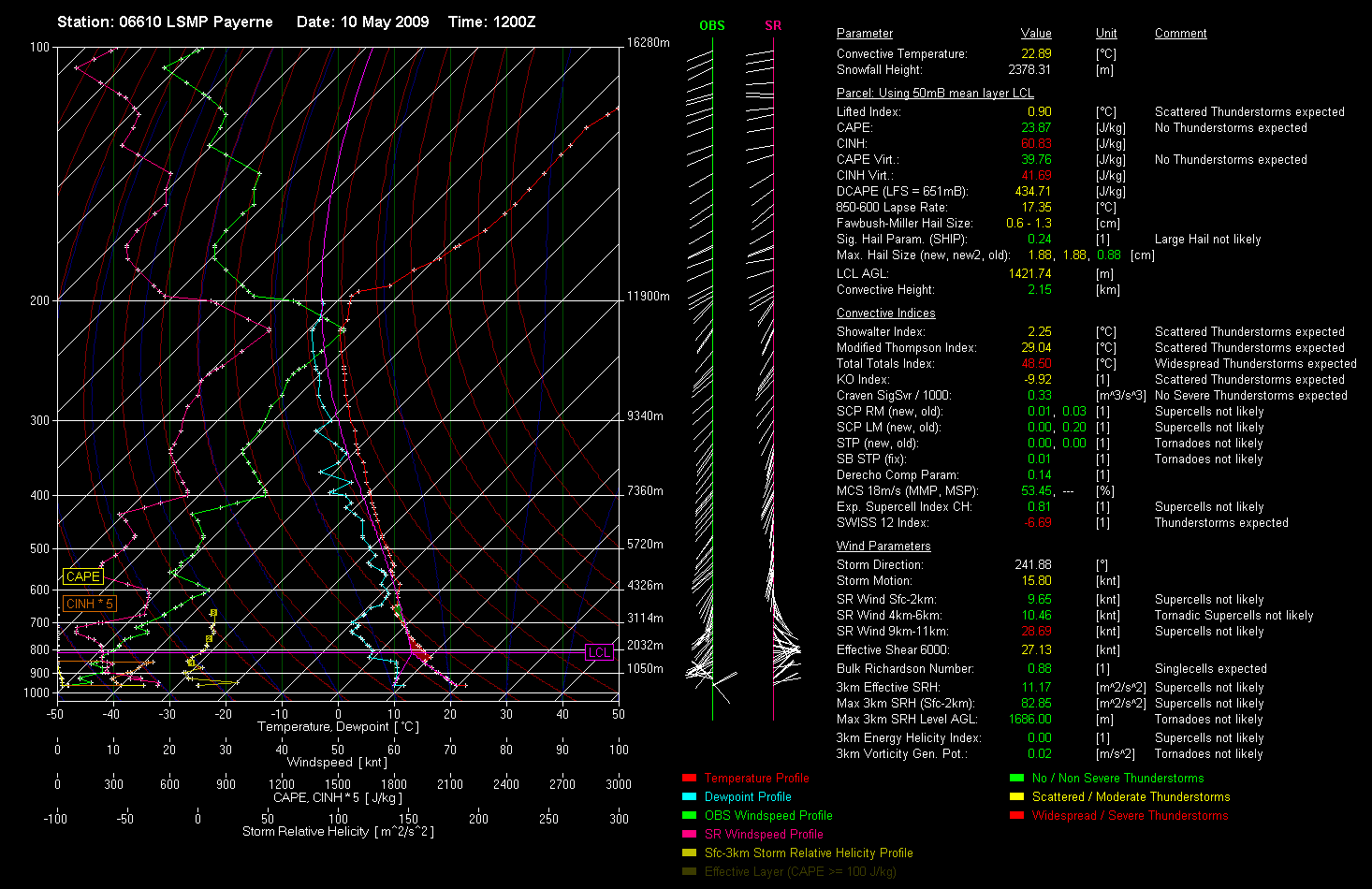Select the magenta SR Windspeed Profile swatch

689,834
